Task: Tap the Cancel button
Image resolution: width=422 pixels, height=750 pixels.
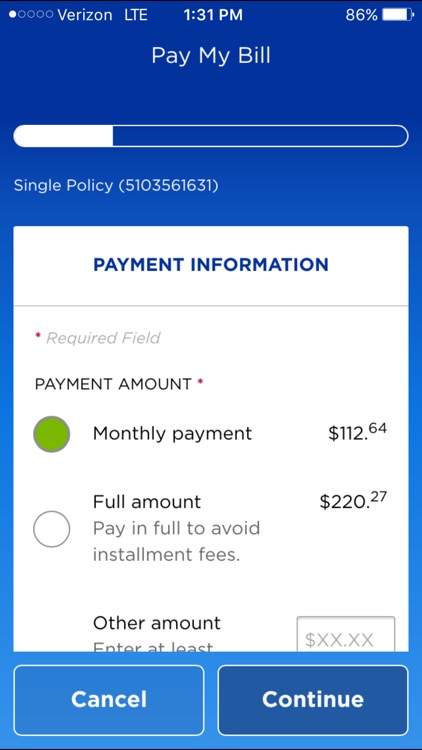Action: (x=109, y=700)
